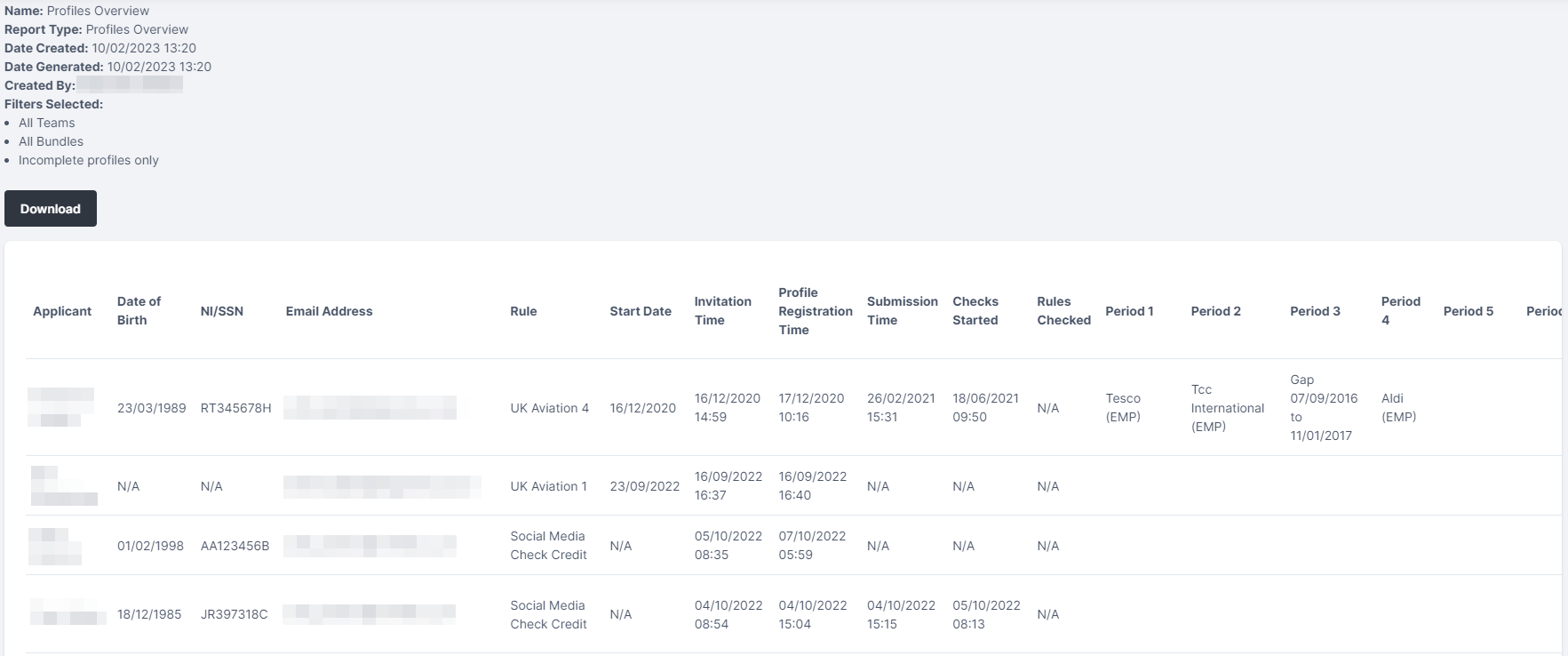Click the All Teams filter text
Screen dimensions: 1568x656
[47, 123]
